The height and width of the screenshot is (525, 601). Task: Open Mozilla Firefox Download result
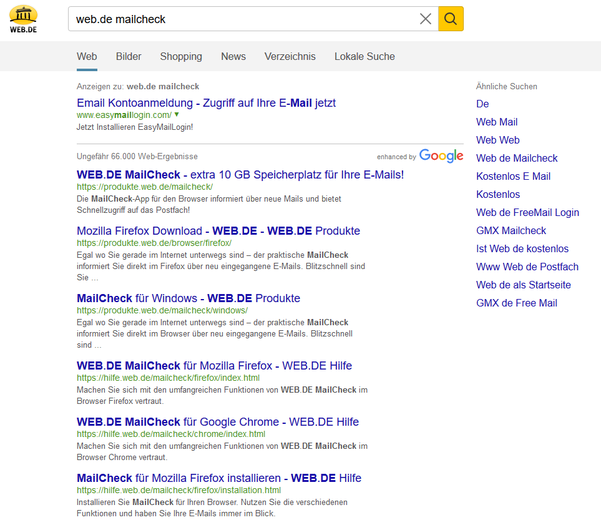[218, 231]
